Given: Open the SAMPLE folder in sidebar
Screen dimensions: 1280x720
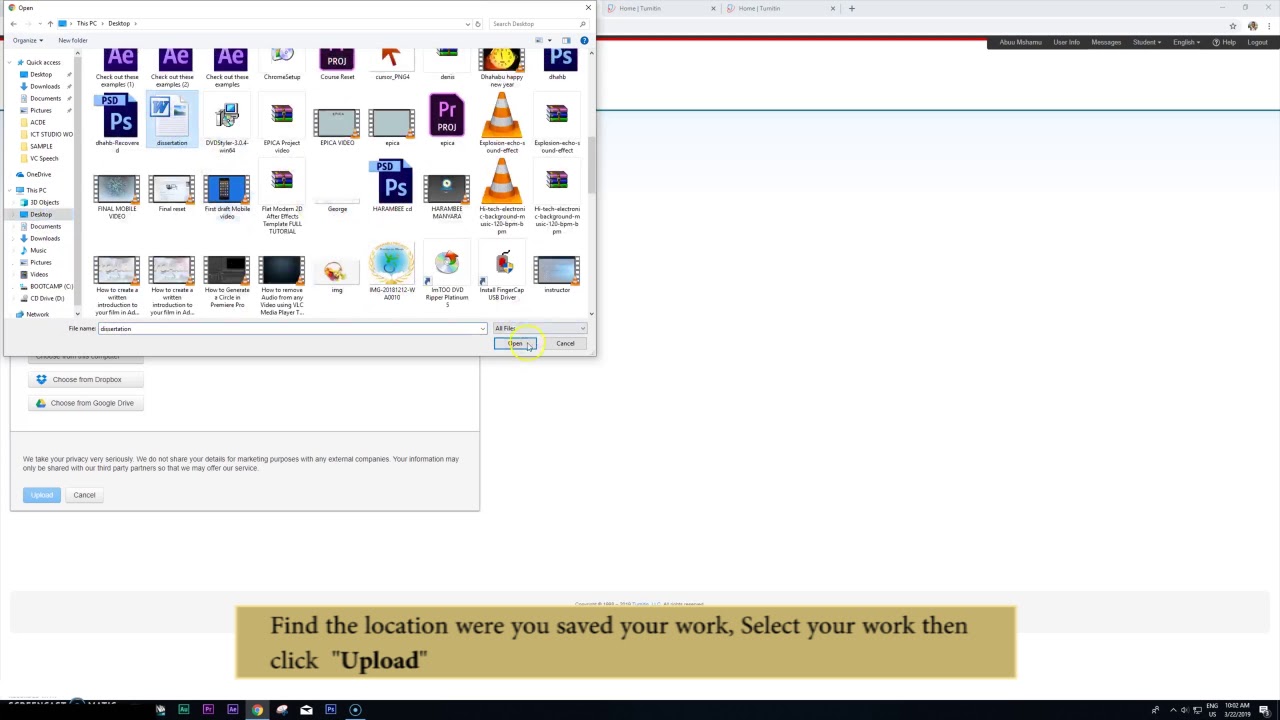Looking at the screenshot, I should (41, 146).
